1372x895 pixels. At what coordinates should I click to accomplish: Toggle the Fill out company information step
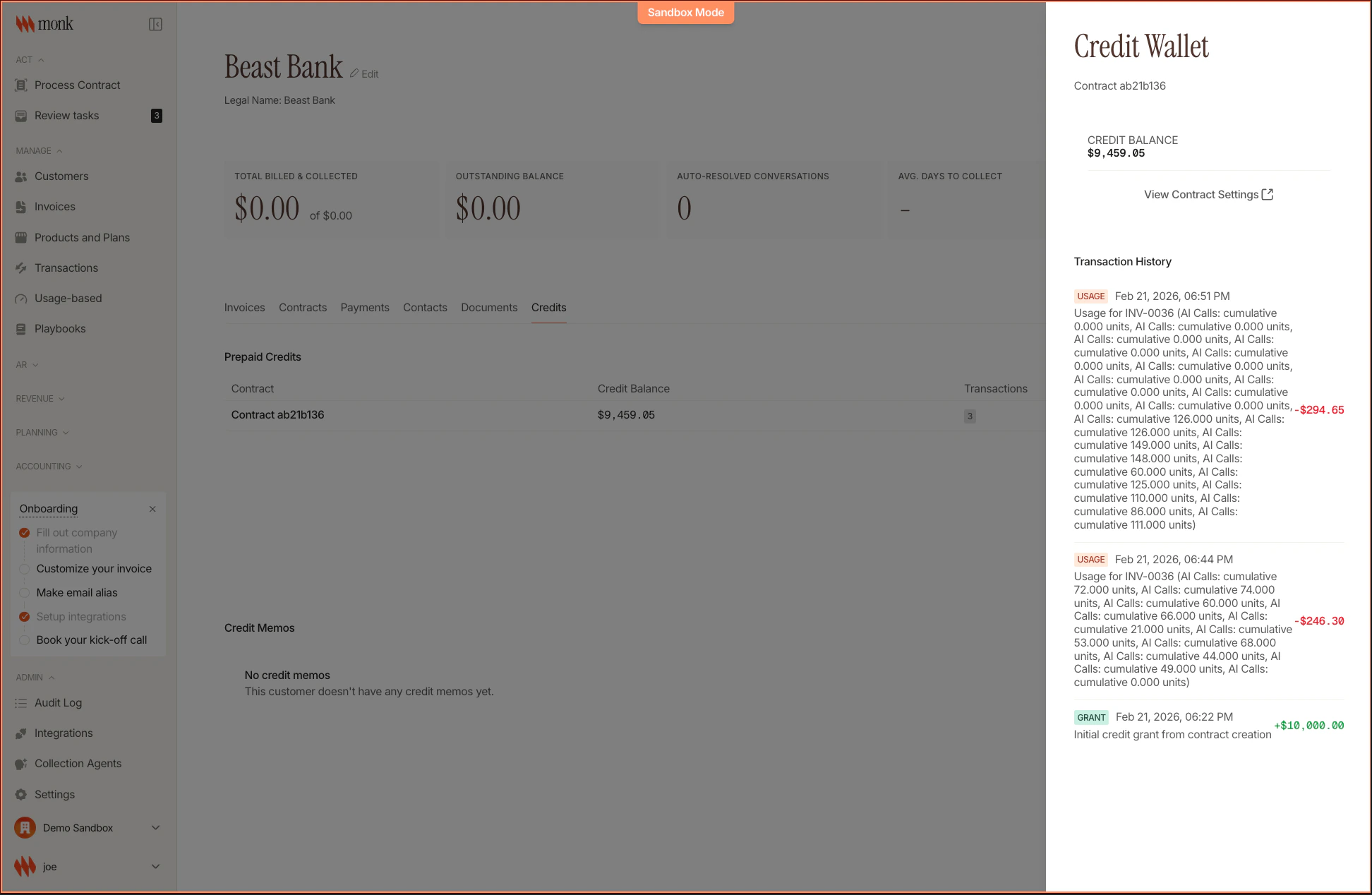(24, 533)
